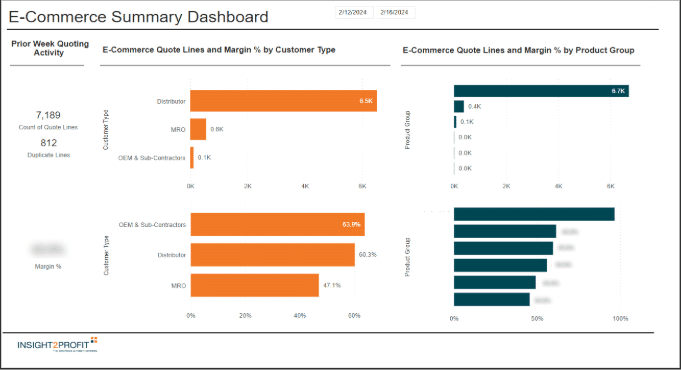The image size is (681, 370).
Task: Select the Distributor 60.3% margin bar
Action: [273, 255]
